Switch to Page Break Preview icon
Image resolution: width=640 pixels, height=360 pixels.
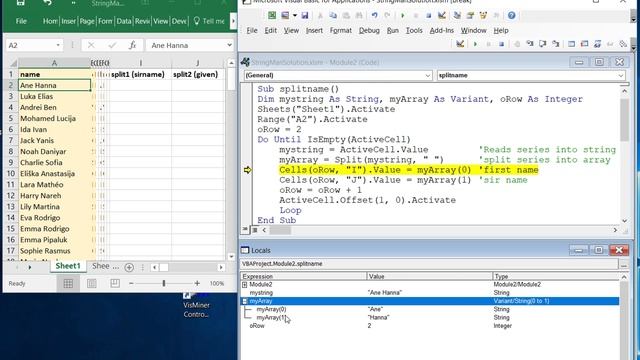(115, 283)
